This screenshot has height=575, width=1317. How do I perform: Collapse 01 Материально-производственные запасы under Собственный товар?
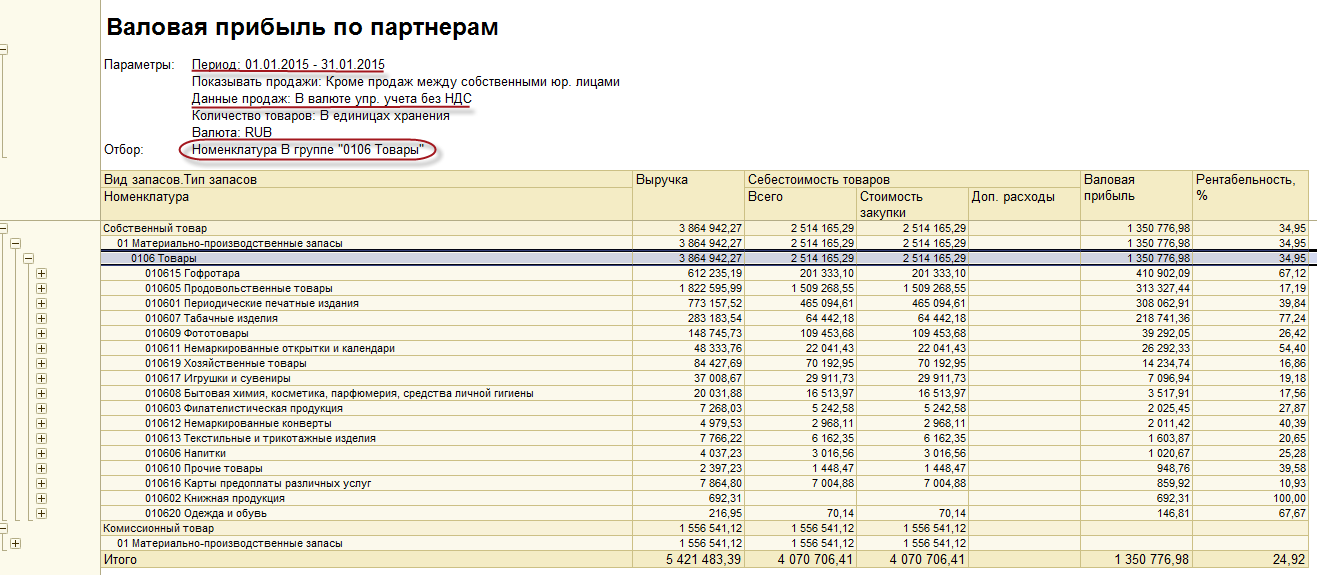pos(15,243)
